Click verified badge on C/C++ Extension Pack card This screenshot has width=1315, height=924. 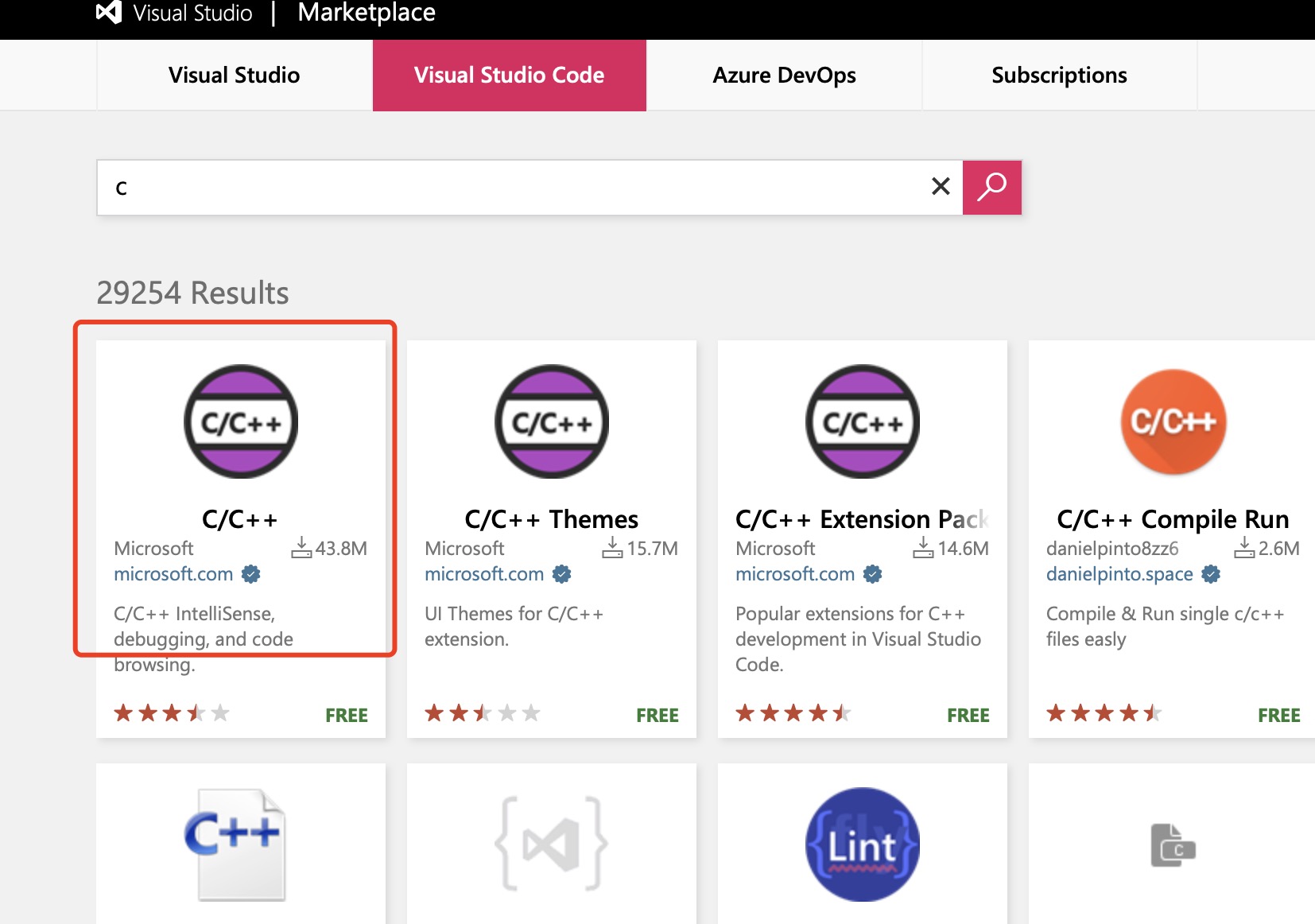(873, 574)
